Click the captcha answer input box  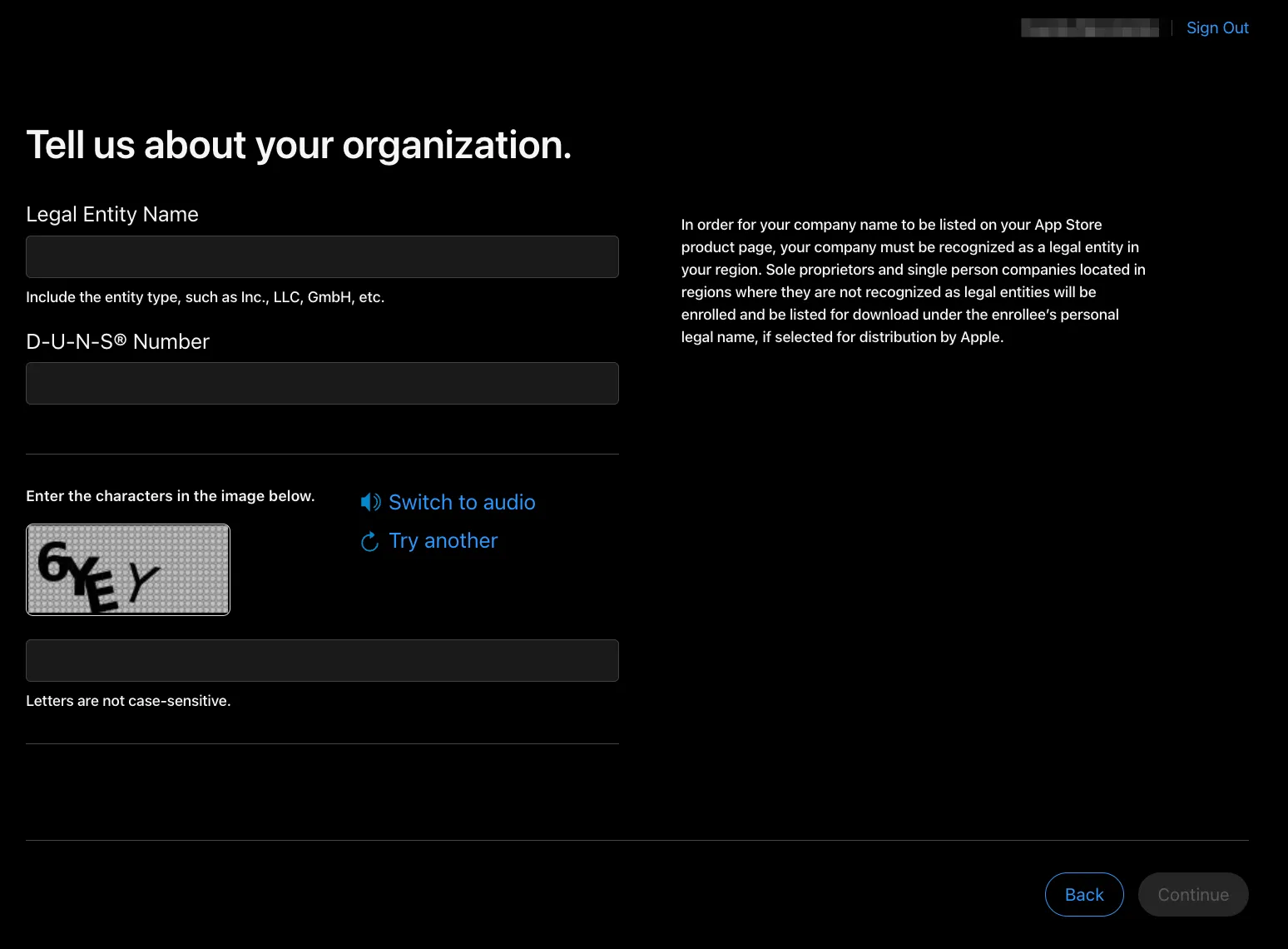(x=322, y=660)
